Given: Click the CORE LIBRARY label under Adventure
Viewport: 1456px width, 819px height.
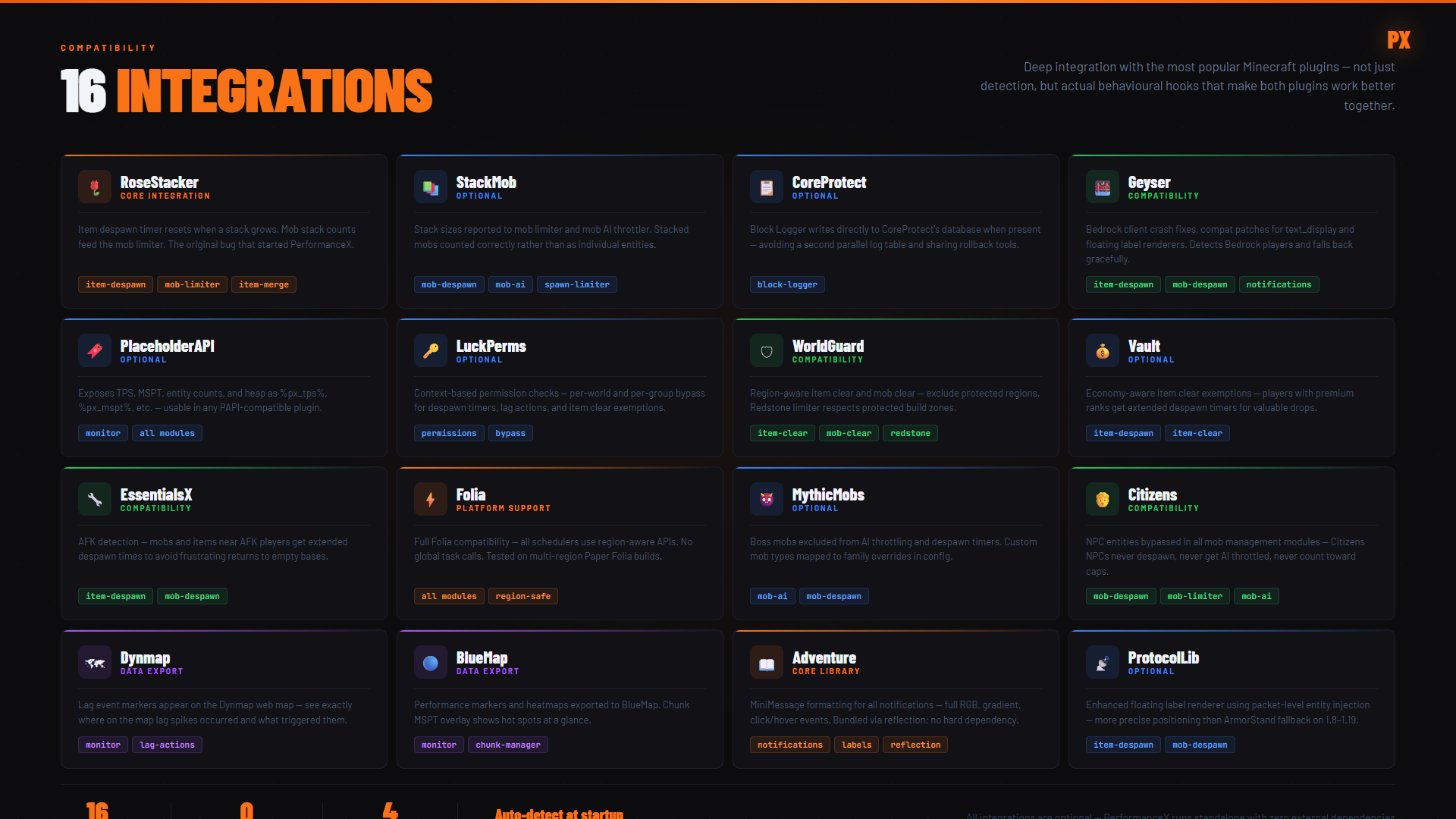Looking at the screenshot, I should point(826,671).
